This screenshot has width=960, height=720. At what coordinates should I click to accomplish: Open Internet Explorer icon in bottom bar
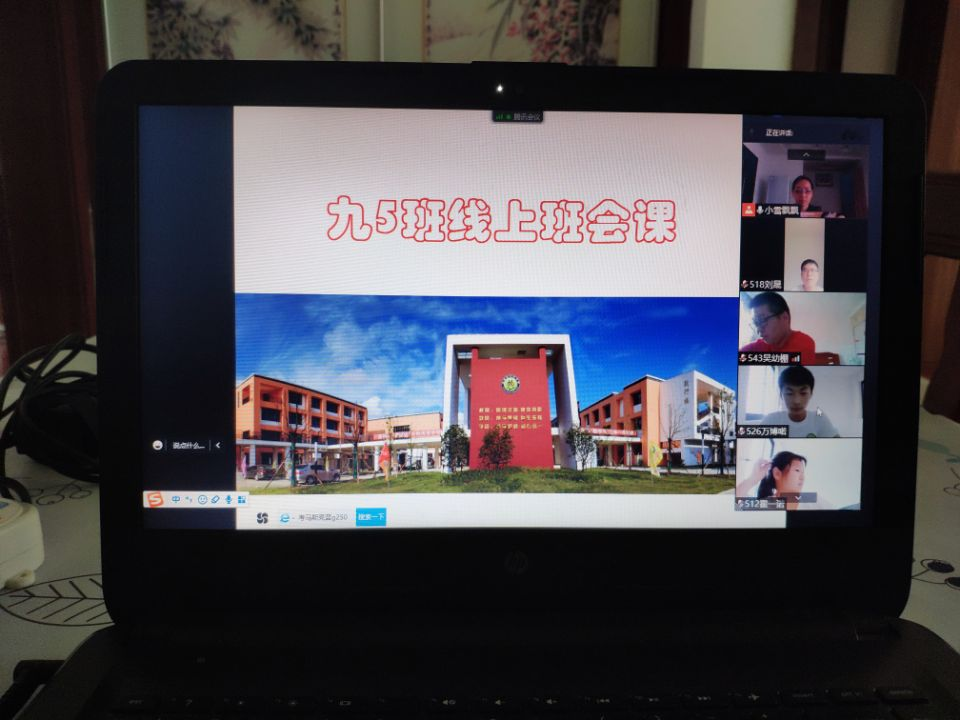(x=285, y=517)
